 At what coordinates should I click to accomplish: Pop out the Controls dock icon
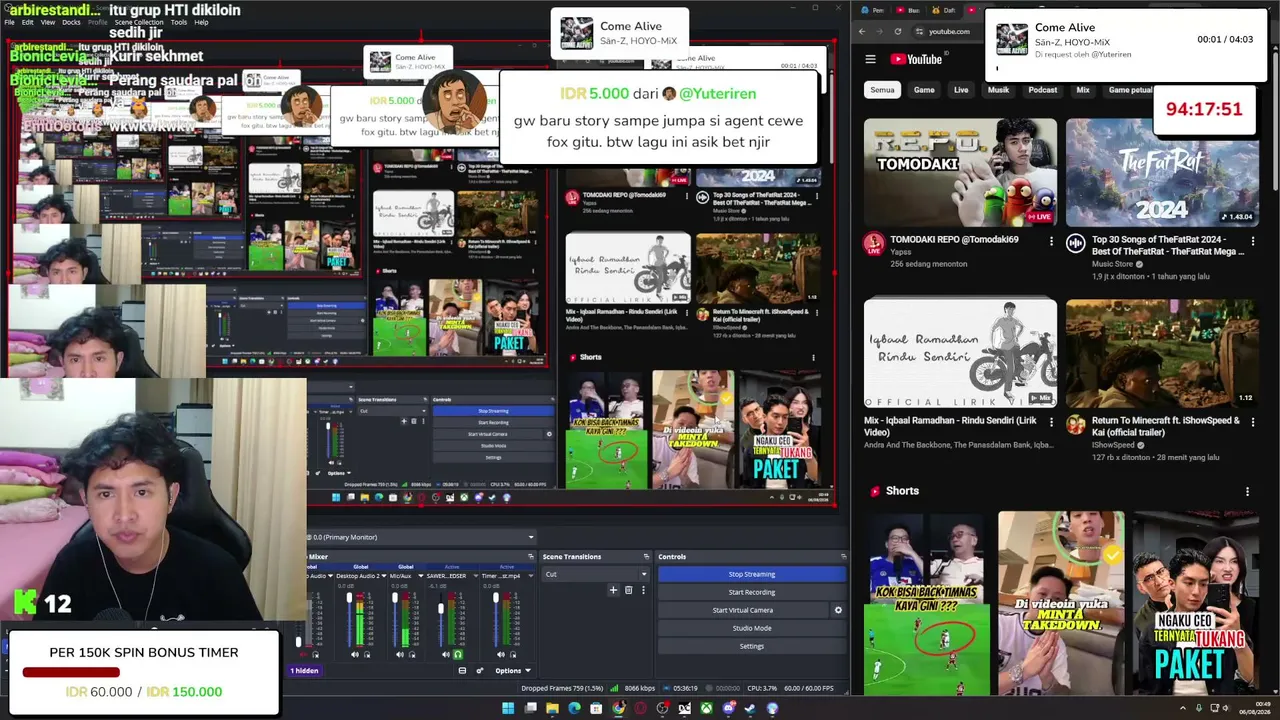843,556
